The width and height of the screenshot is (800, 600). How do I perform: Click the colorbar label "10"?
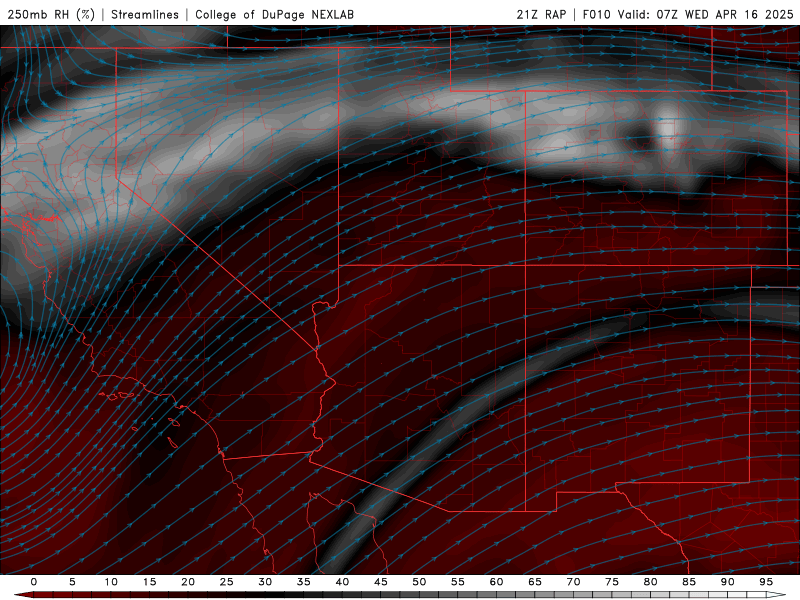pos(111,582)
